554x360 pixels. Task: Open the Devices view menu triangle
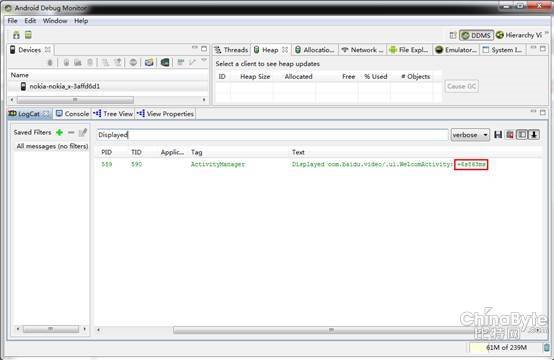coord(204,60)
